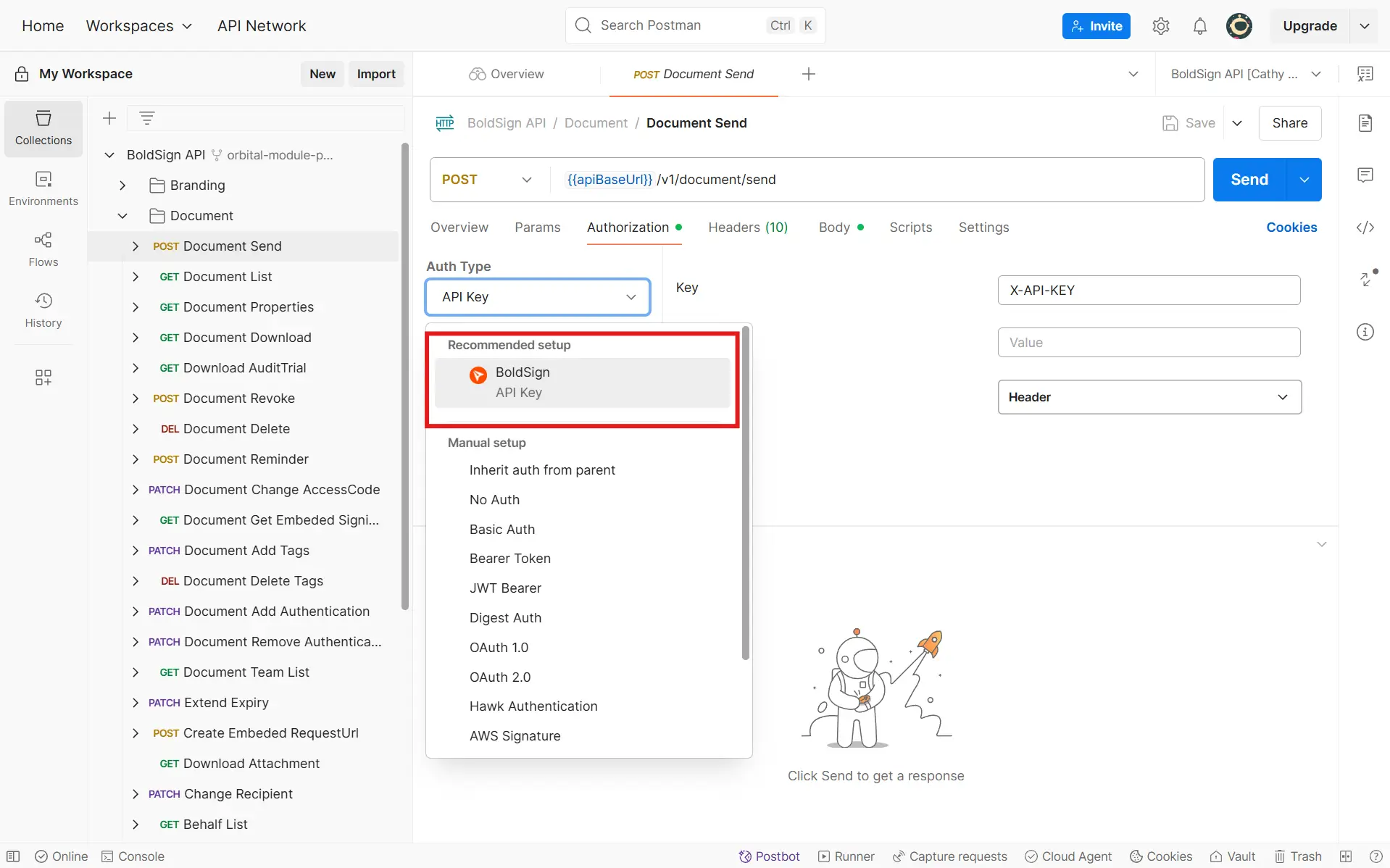Select No Auth option
Screen dimensions: 1390x868
pyautogui.click(x=494, y=500)
